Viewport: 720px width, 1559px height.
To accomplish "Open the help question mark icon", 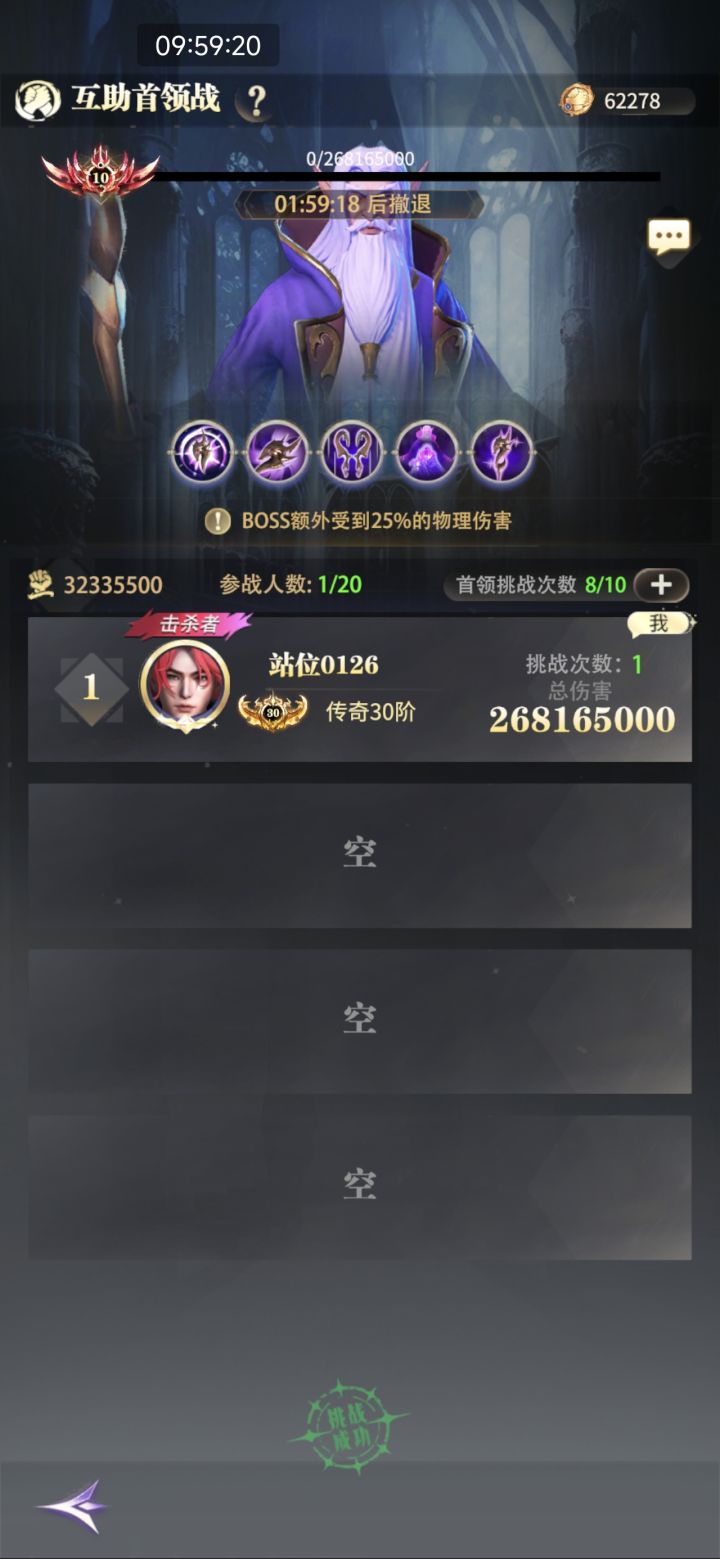I will 257,100.
